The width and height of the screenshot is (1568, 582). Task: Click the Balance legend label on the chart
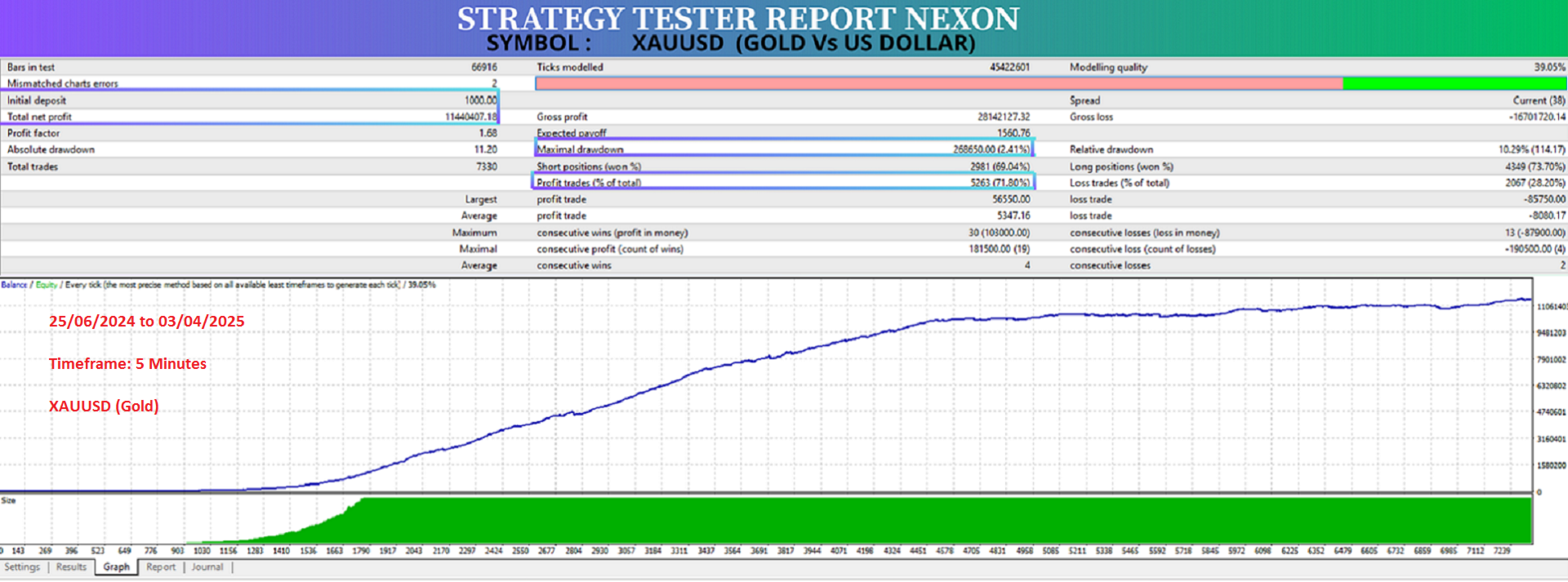pyautogui.click(x=14, y=285)
